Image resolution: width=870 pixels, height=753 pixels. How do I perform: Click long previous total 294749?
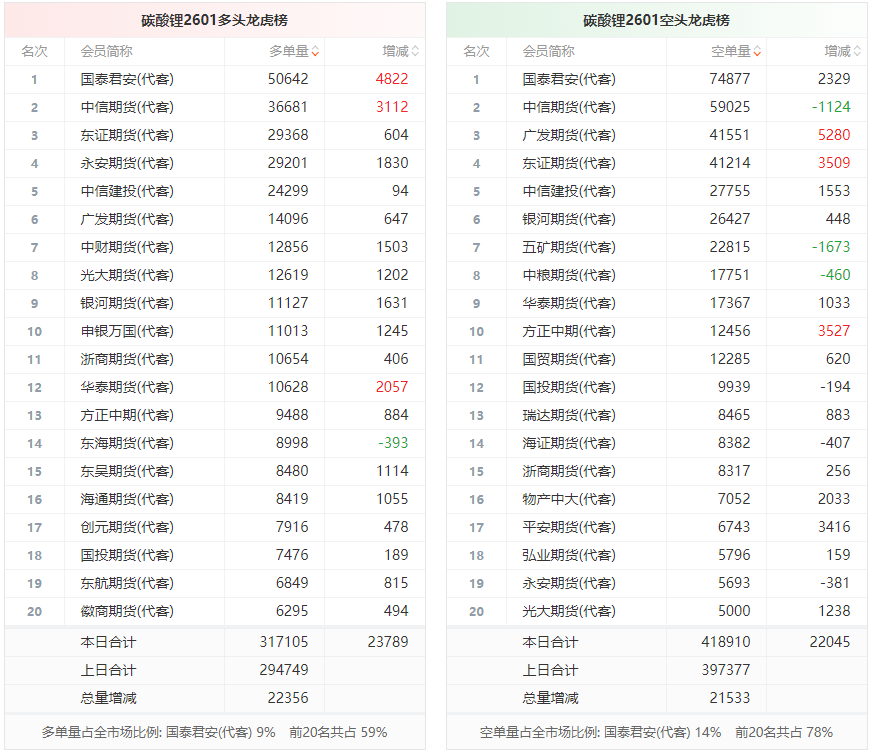284,670
